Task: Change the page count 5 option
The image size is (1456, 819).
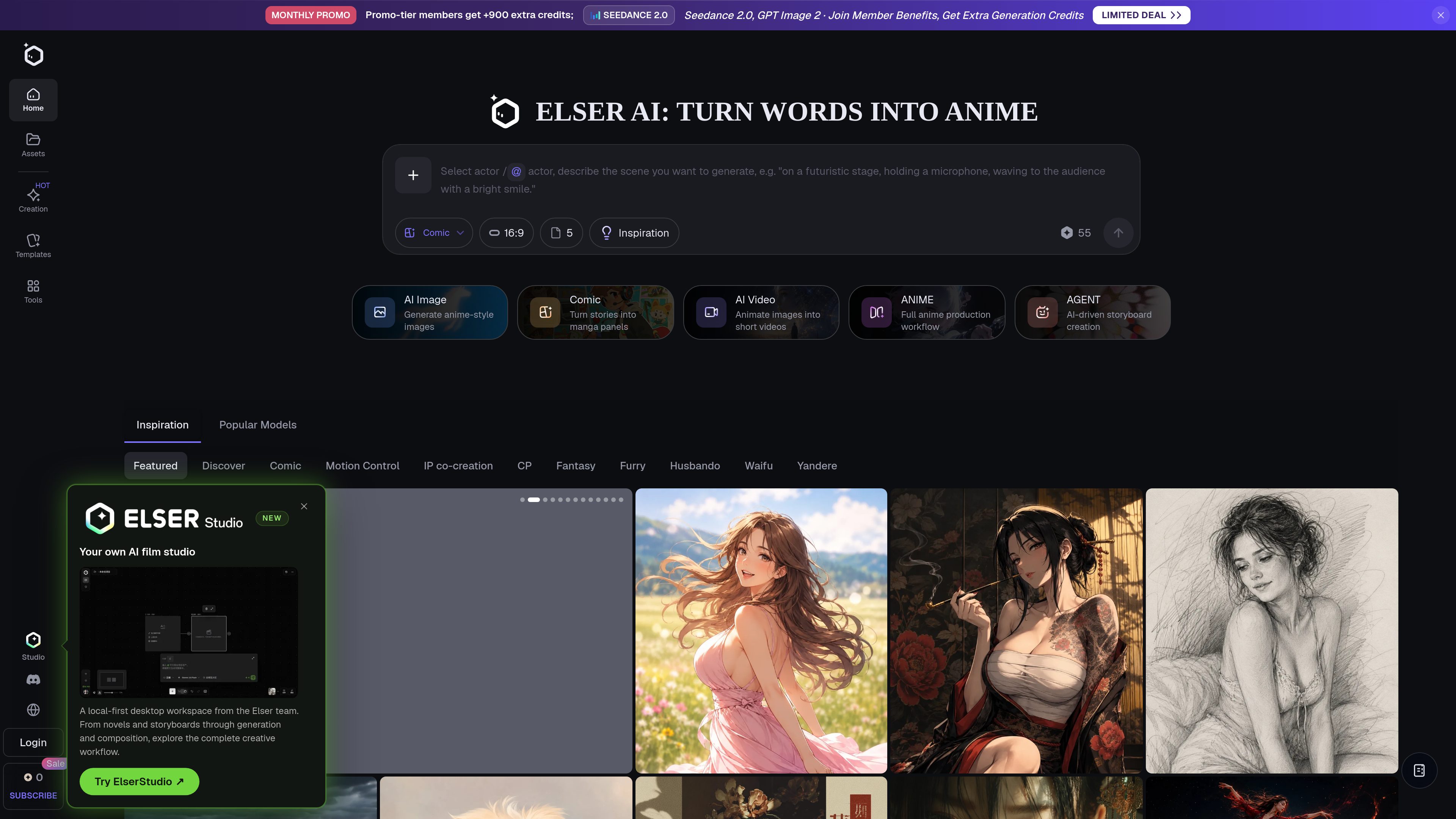Action: [561, 233]
